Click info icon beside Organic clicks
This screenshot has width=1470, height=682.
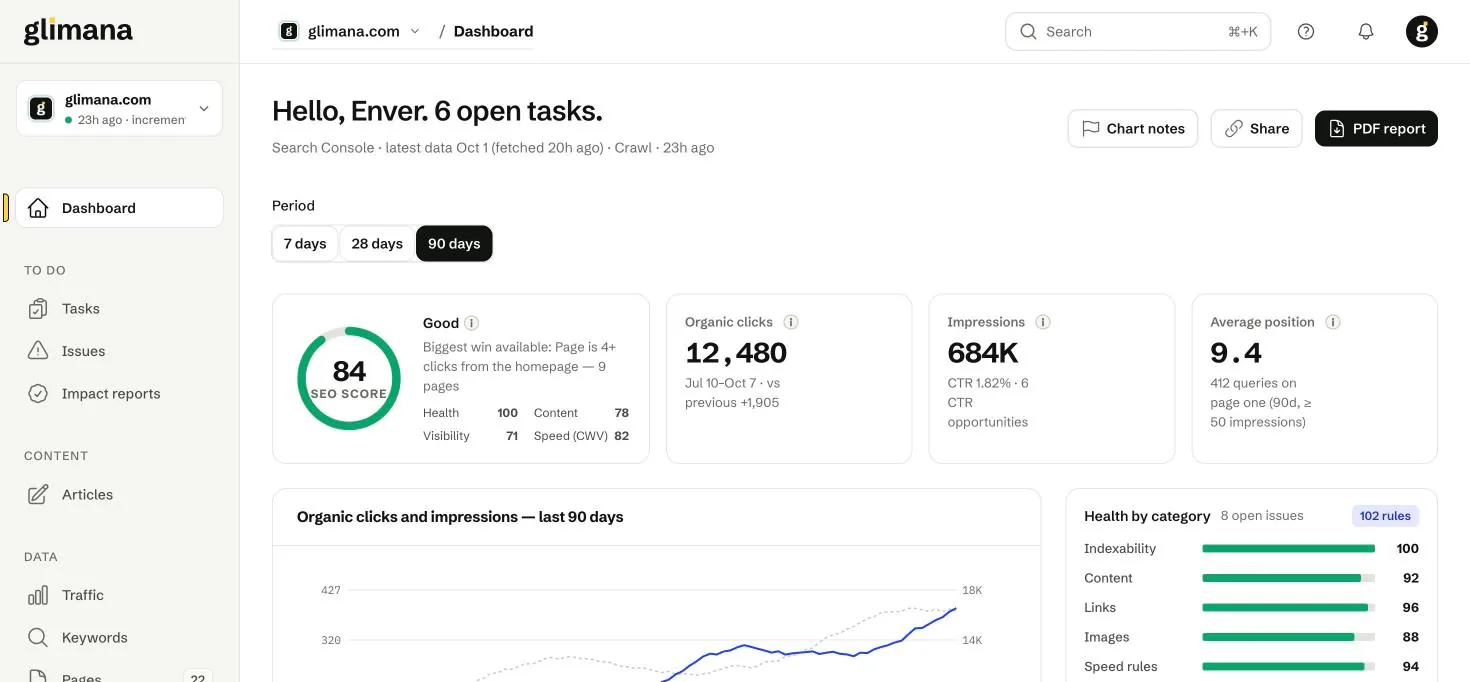[791, 322]
